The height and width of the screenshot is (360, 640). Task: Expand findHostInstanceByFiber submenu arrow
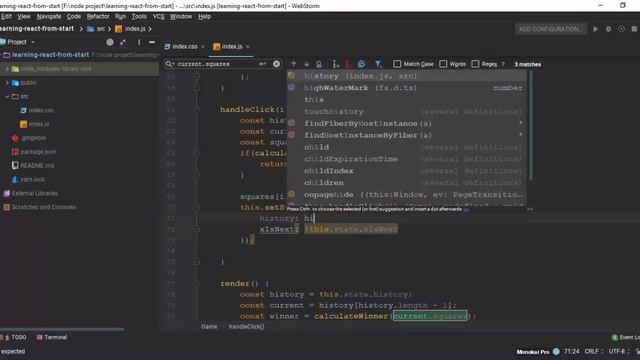520,135
